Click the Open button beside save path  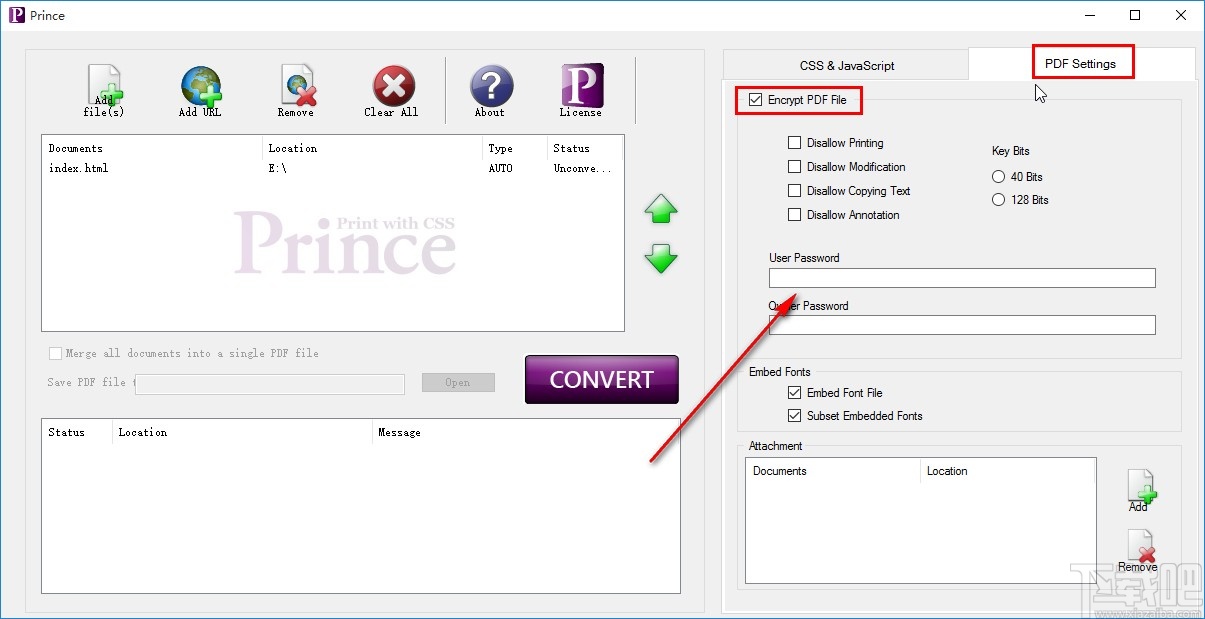point(458,382)
